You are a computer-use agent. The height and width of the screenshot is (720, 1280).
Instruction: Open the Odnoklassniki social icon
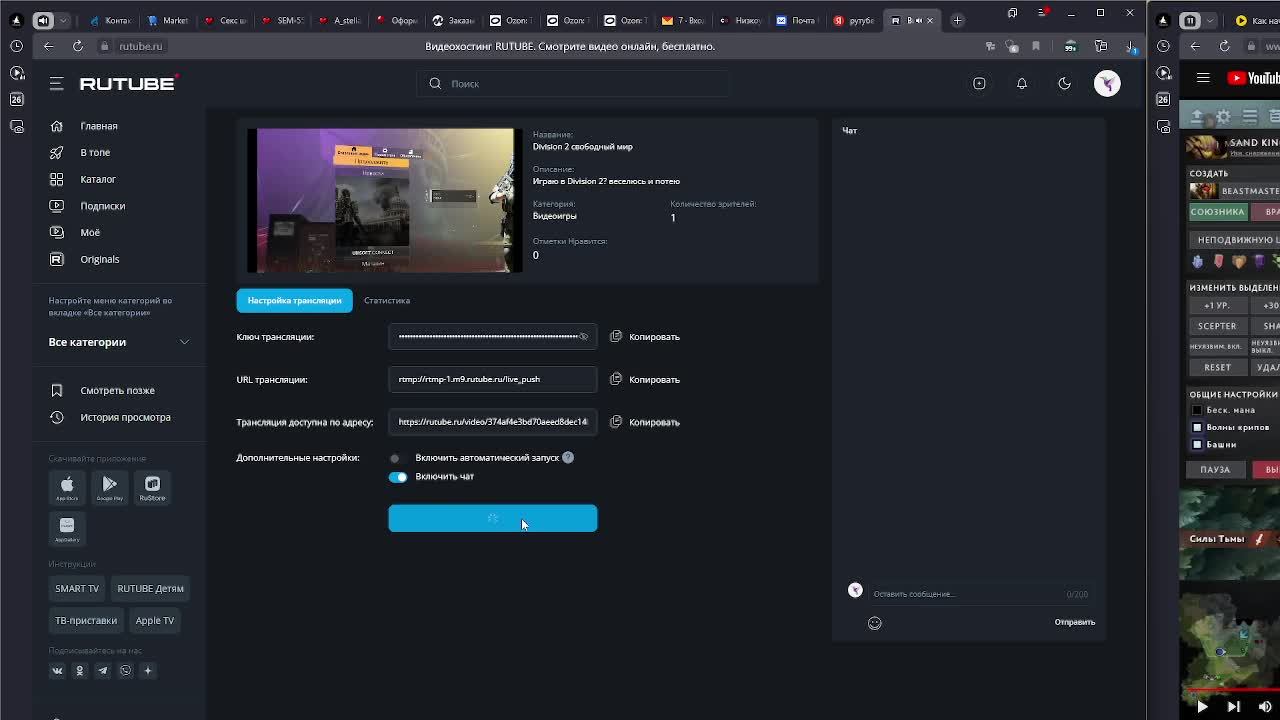coord(80,671)
